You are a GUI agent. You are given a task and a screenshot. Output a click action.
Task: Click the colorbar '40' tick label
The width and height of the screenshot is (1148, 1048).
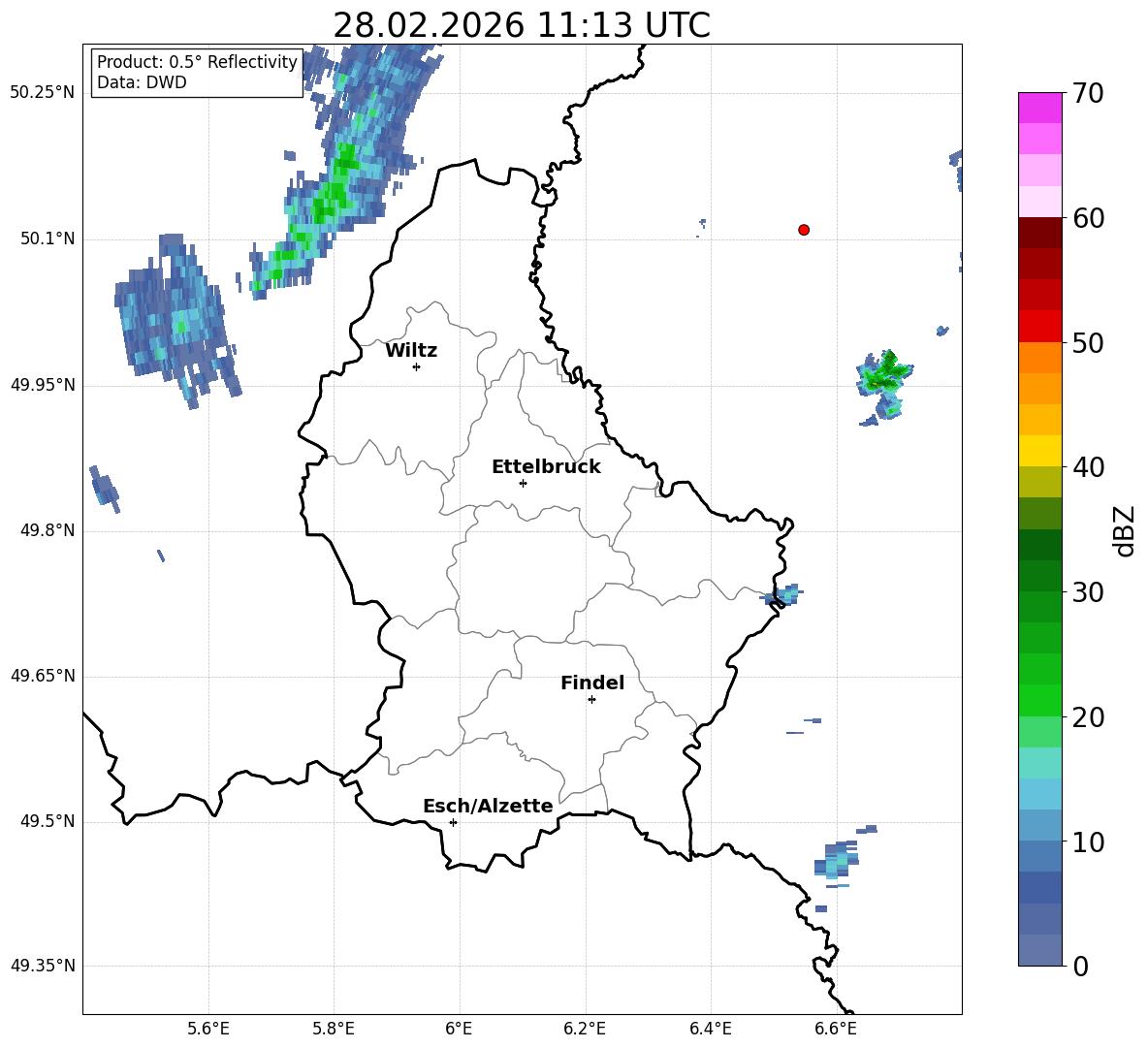(x=1088, y=467)
